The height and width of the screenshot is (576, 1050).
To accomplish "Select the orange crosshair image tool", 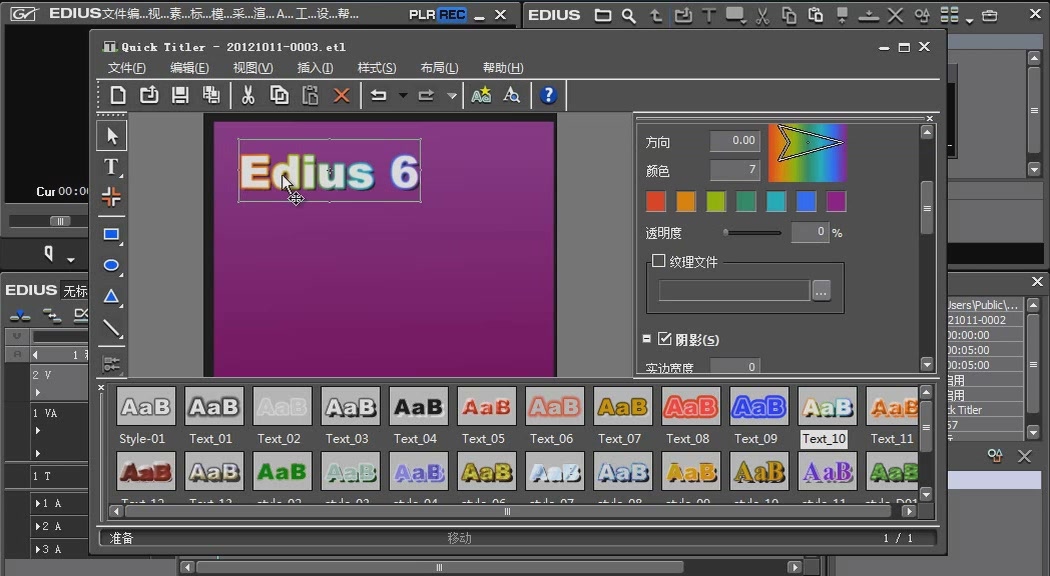I will (111, 197).
